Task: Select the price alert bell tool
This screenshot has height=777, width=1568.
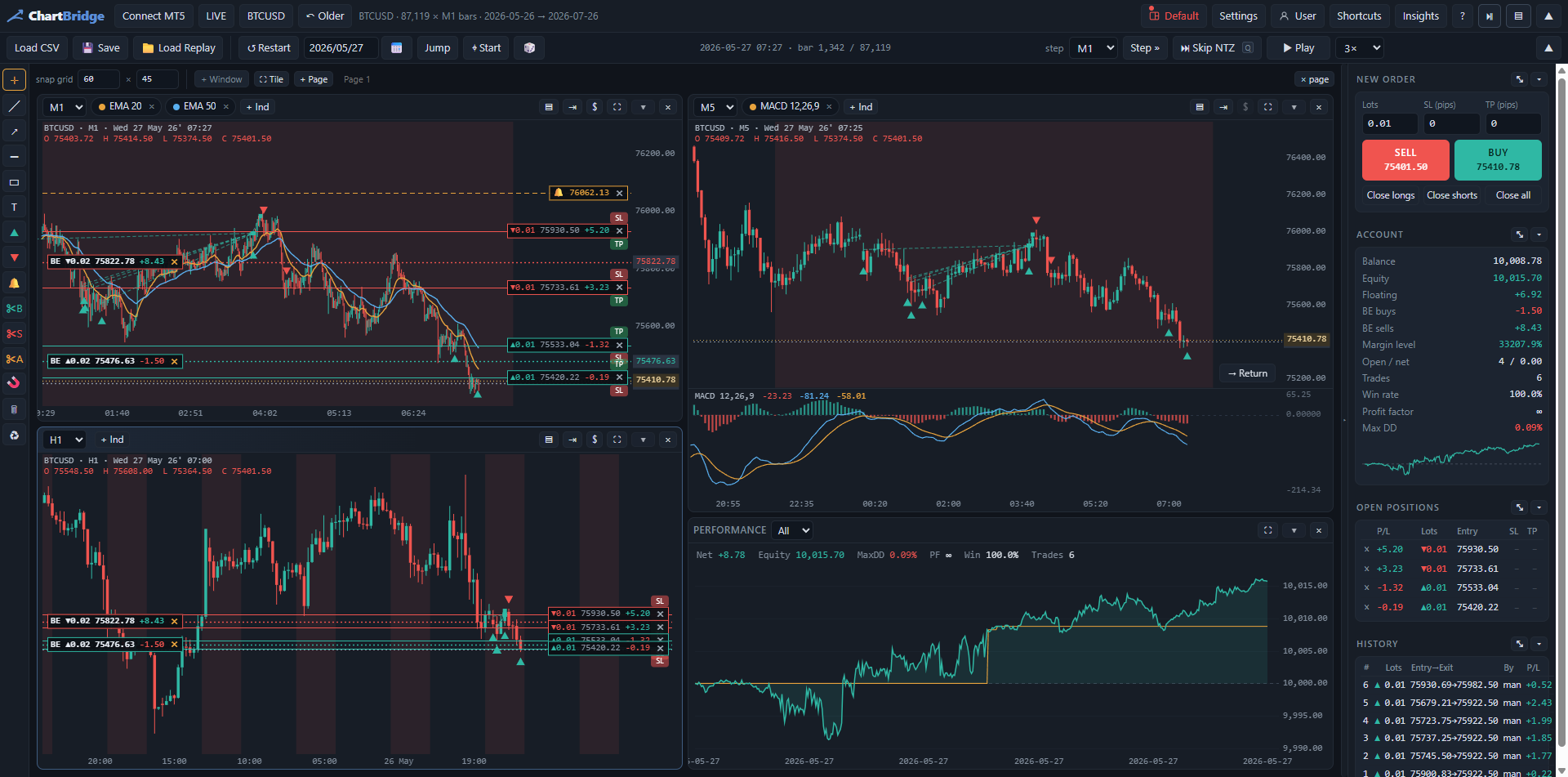Action: coord(14,283)
